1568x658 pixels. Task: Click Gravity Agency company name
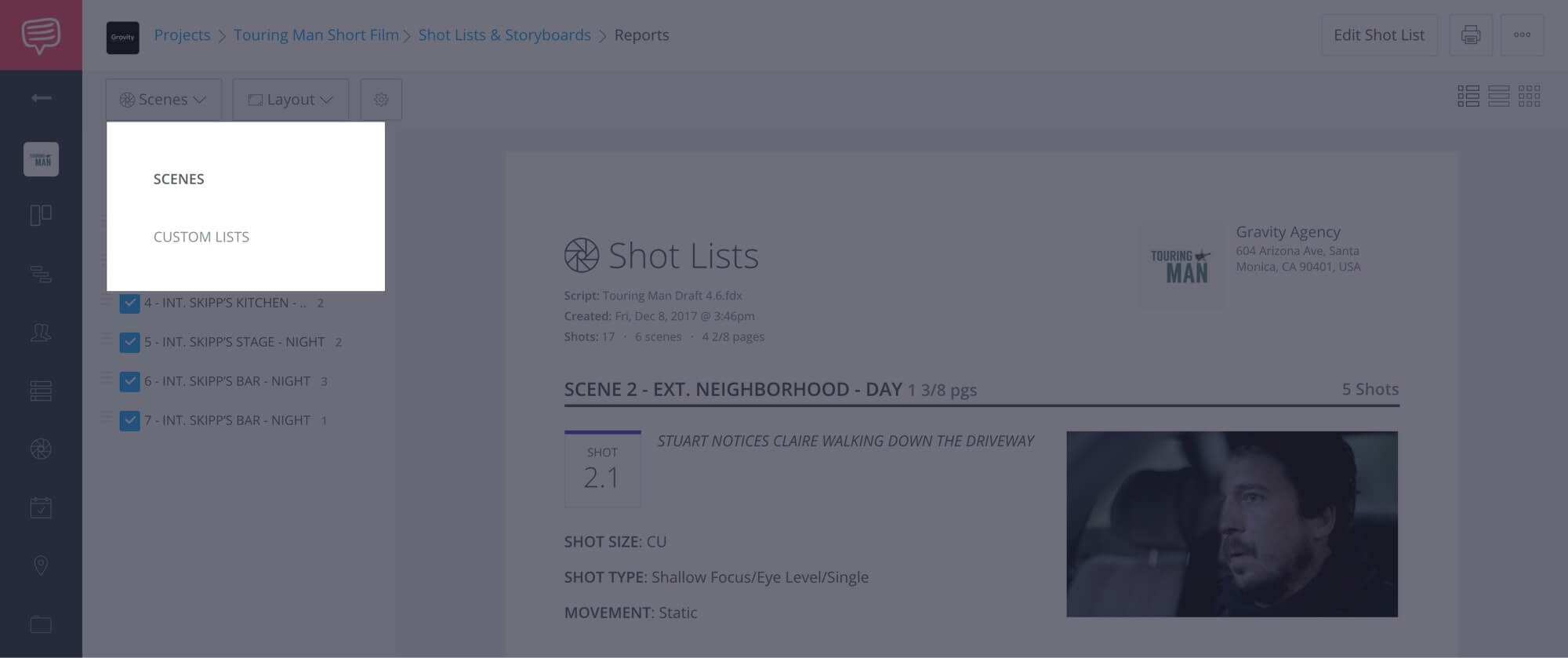[1288, 232]
